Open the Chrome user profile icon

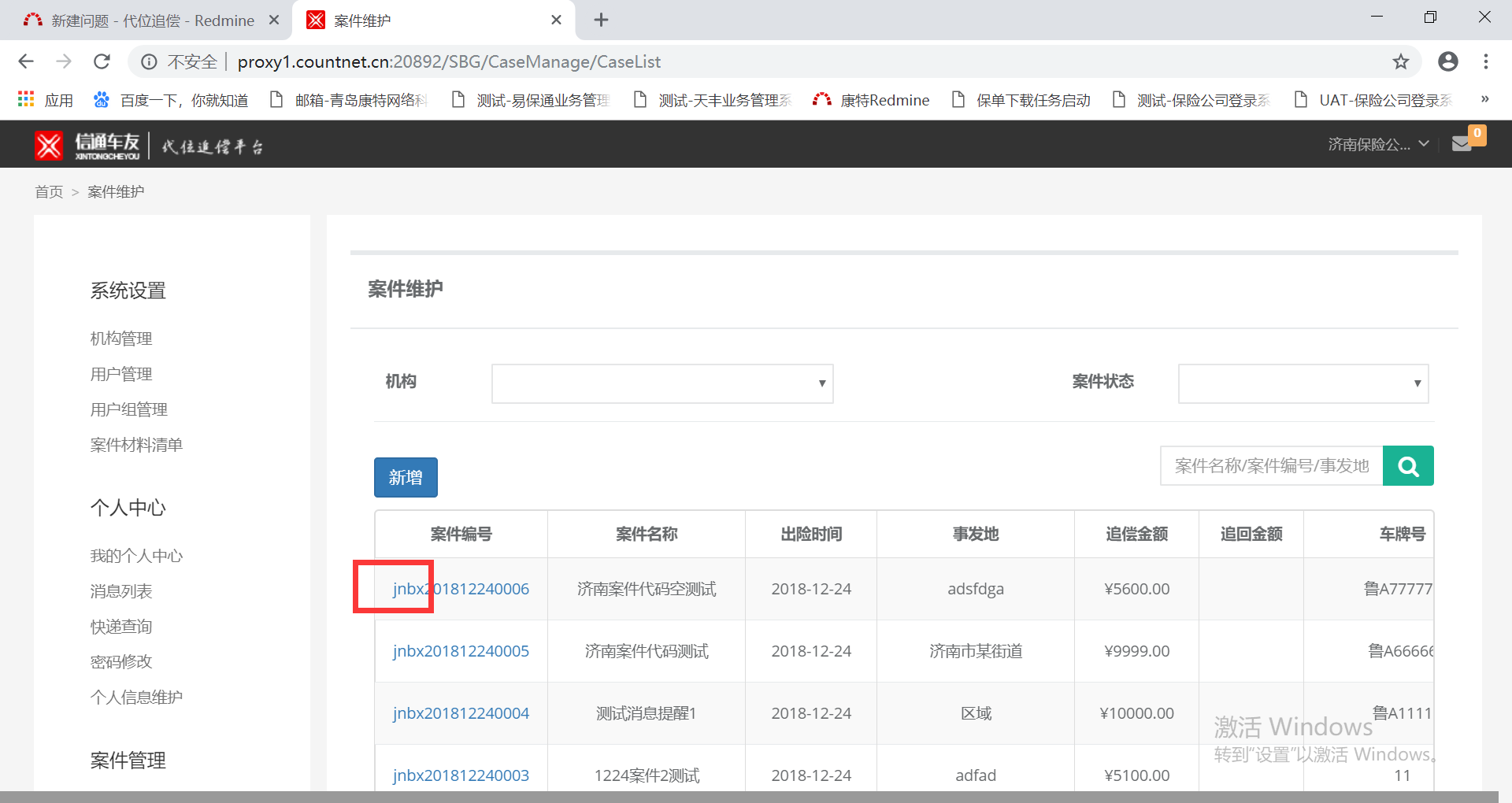[1447, 61]
